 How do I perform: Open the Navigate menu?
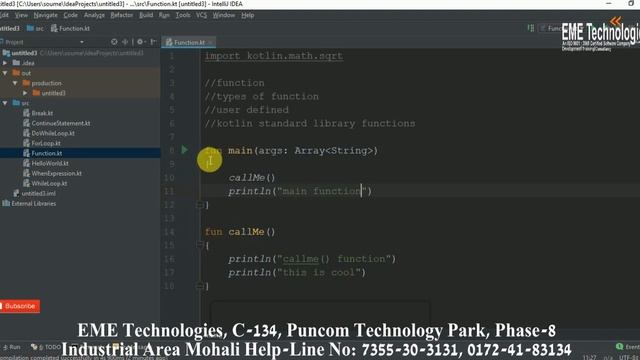coord(45,15)
